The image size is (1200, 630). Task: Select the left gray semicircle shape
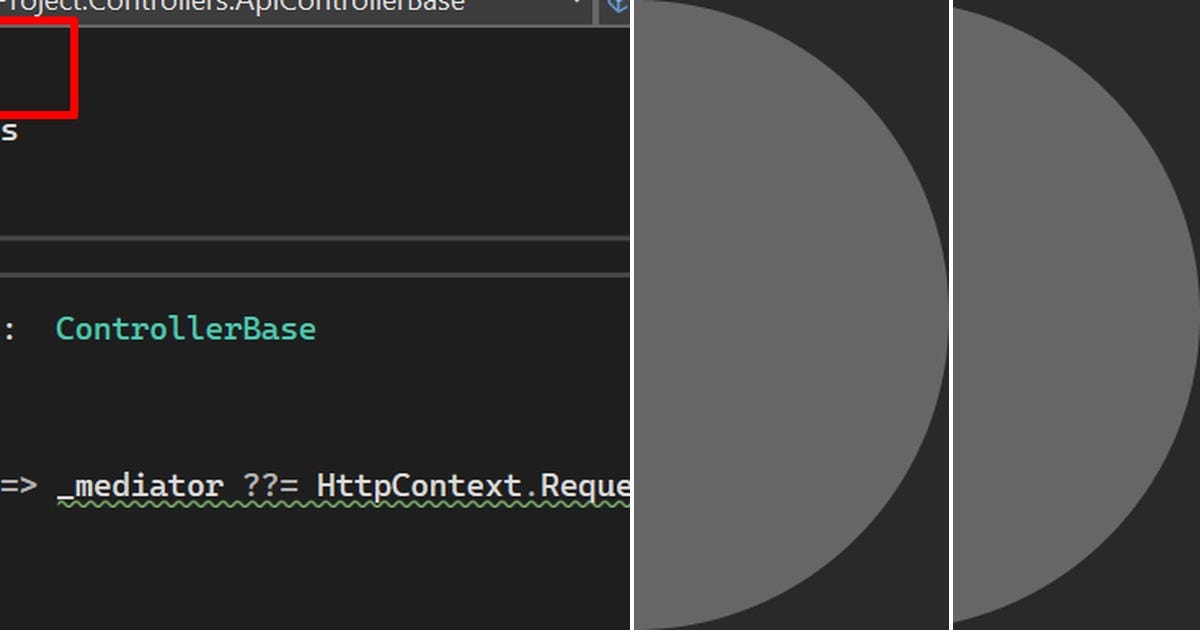coord(791,315)
